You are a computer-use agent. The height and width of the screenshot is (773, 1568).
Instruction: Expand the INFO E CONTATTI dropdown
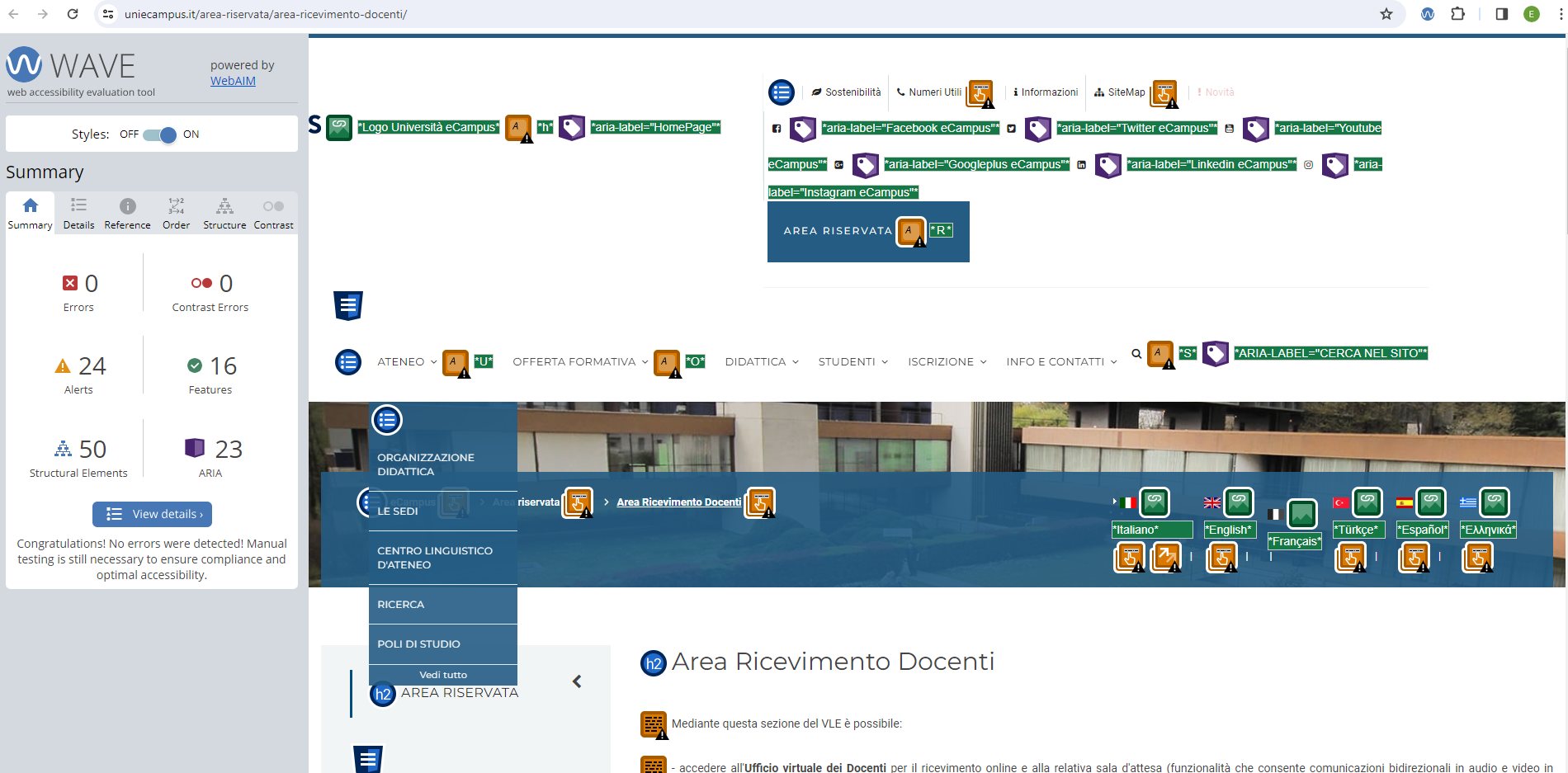(x=1061, y=362)
